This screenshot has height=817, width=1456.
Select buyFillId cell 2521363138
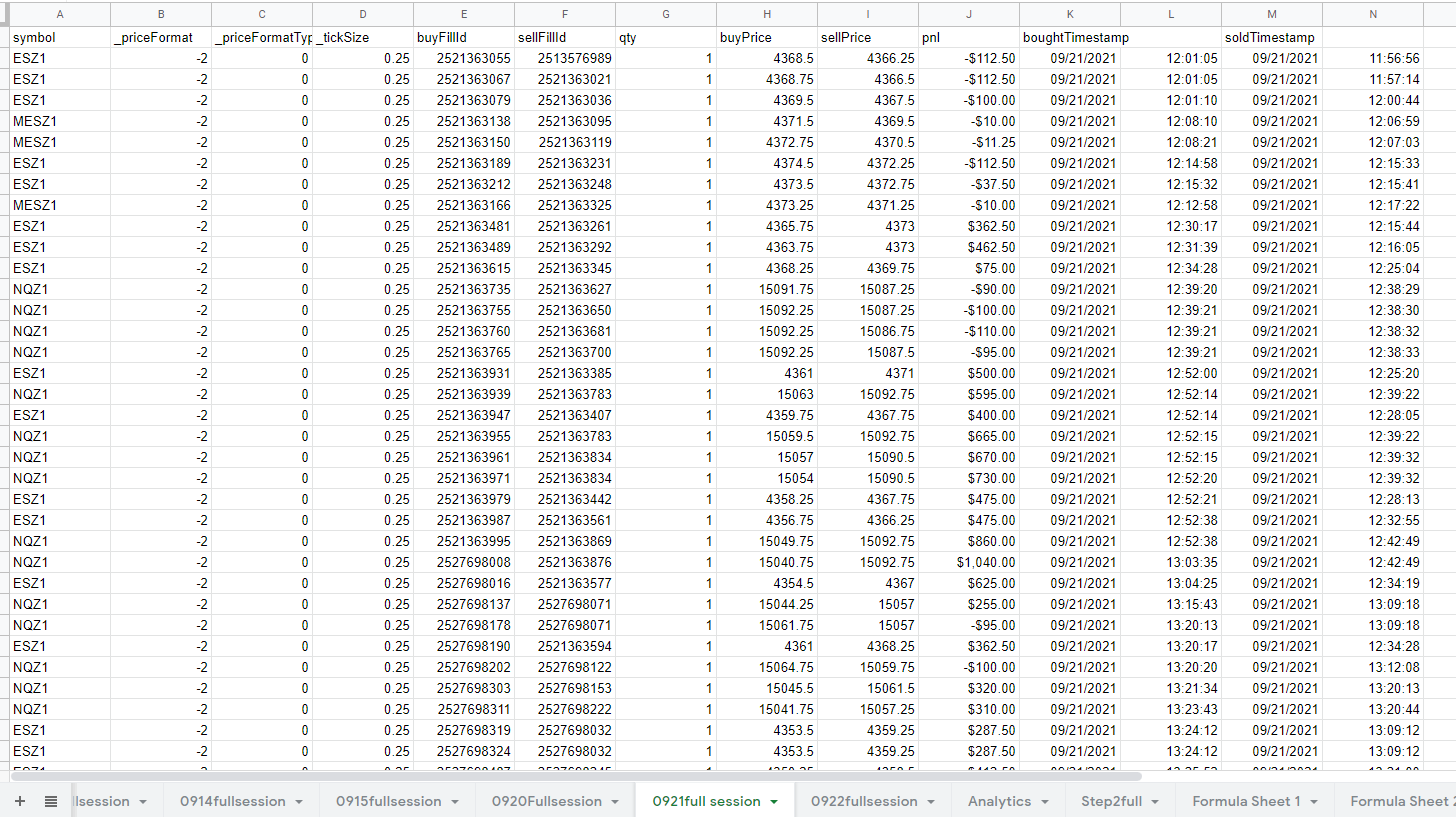pyautogui.click(x=464, y=121)
